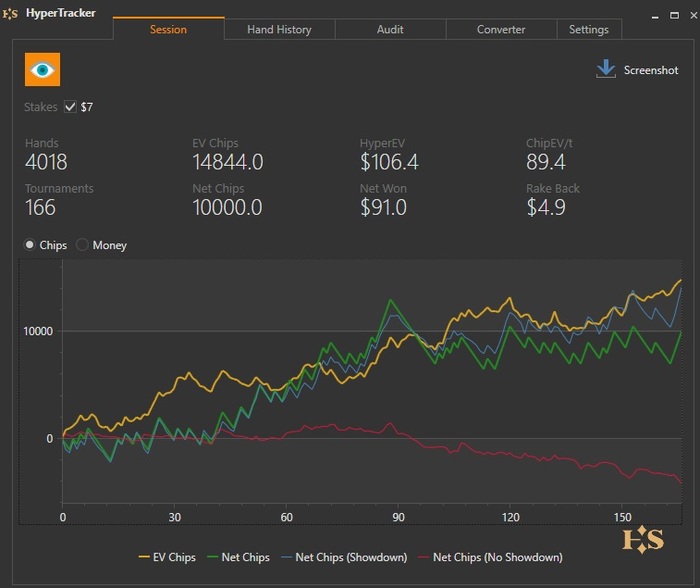The width and height of the screenshot is (700, 588).
Task: Toggle the orange eye visibility button
Action: click(x=42, y=70)
